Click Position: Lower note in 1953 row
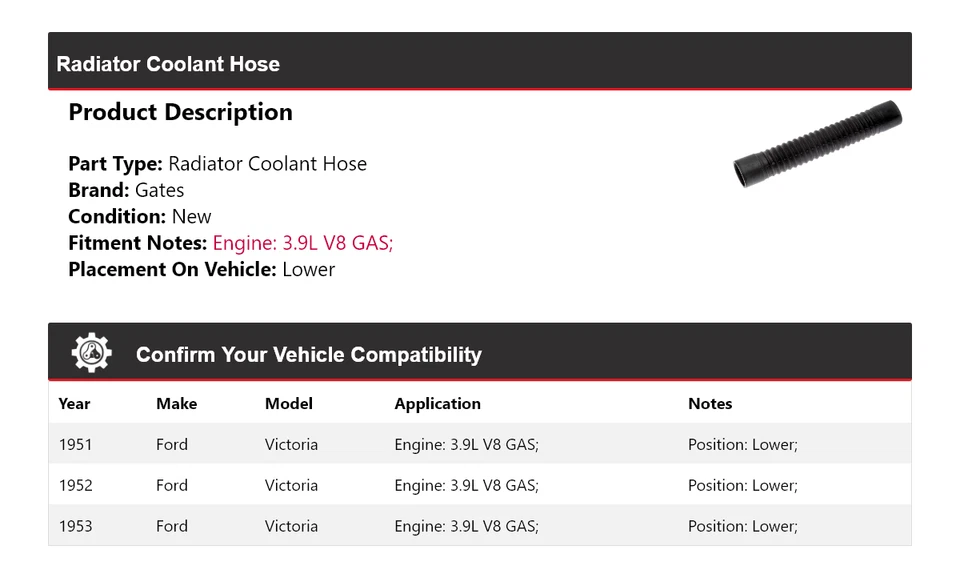Viewport: 960px width, 578px height. (742, 526)
